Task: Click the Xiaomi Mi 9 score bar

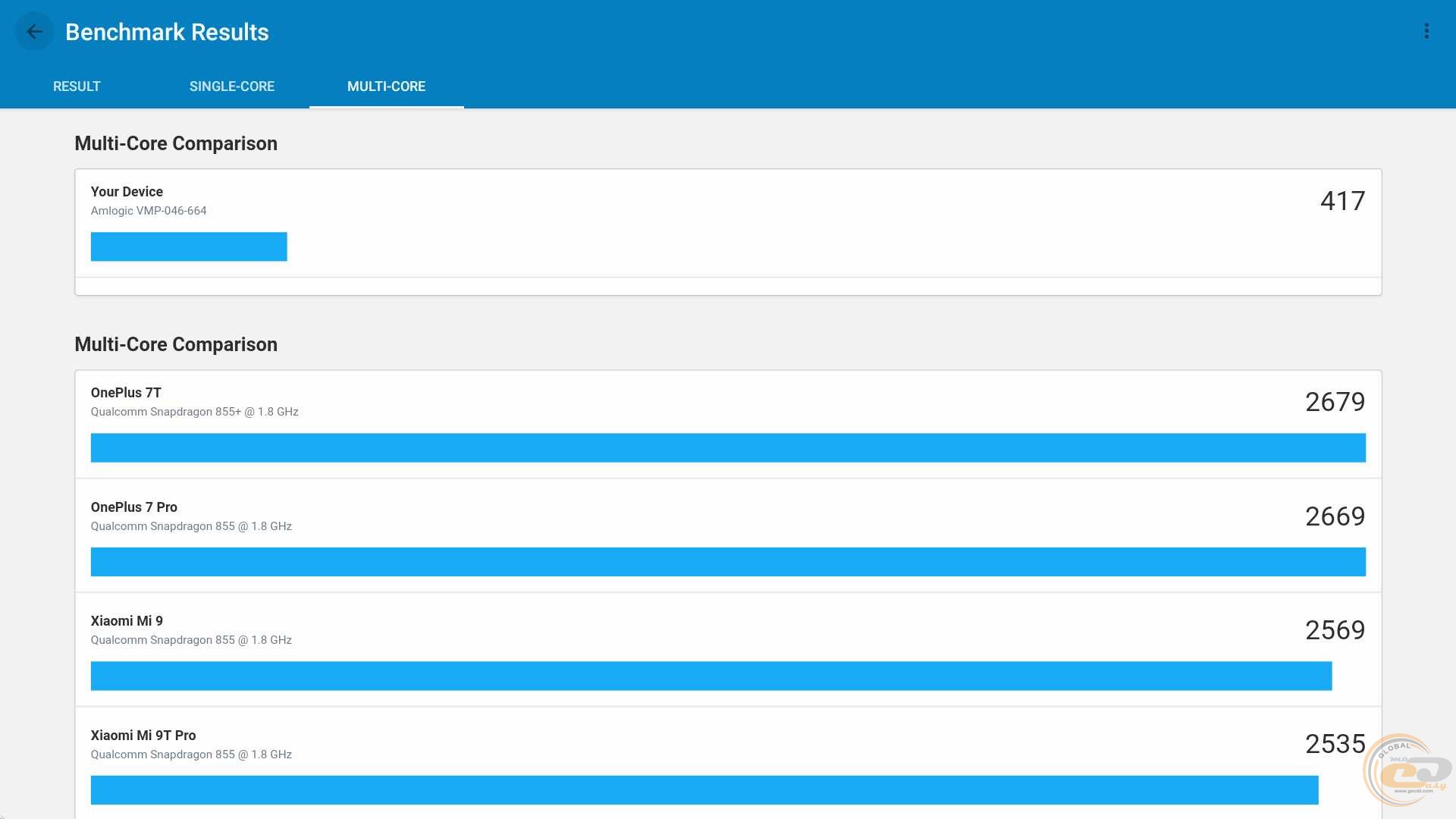Action: tap(711, 676)
